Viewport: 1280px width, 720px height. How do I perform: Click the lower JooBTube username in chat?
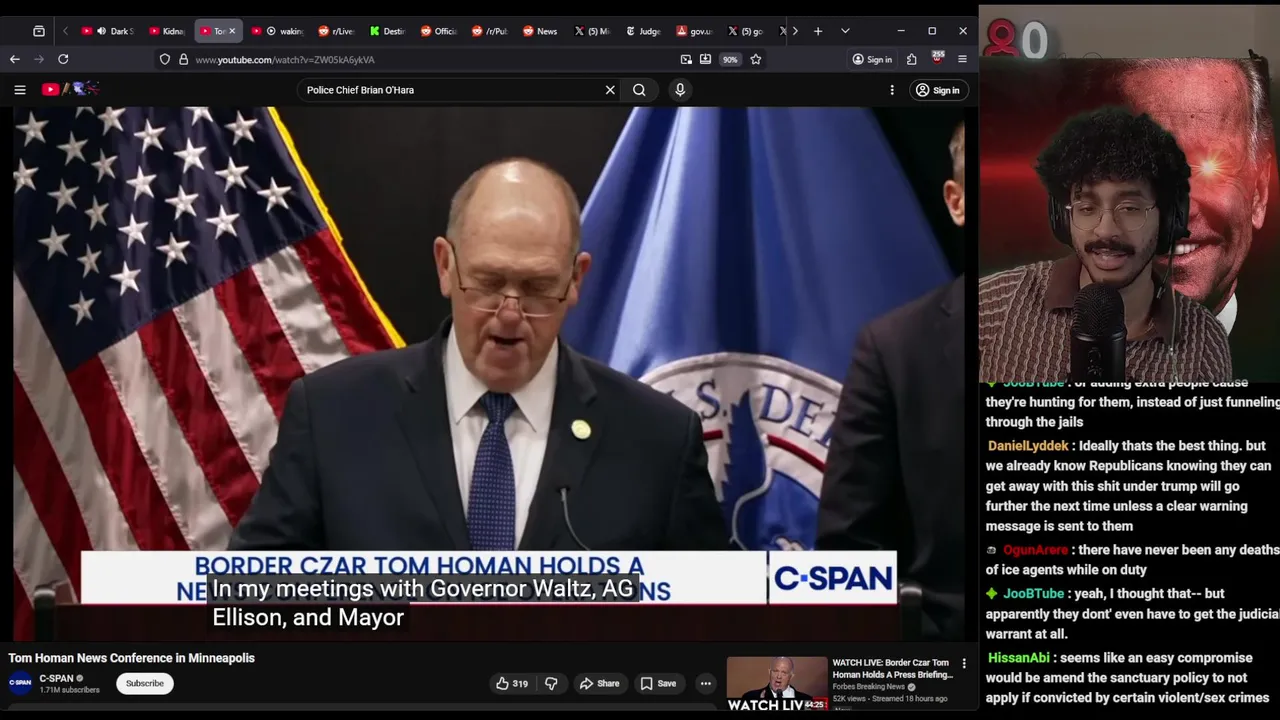coord(1033,594)
